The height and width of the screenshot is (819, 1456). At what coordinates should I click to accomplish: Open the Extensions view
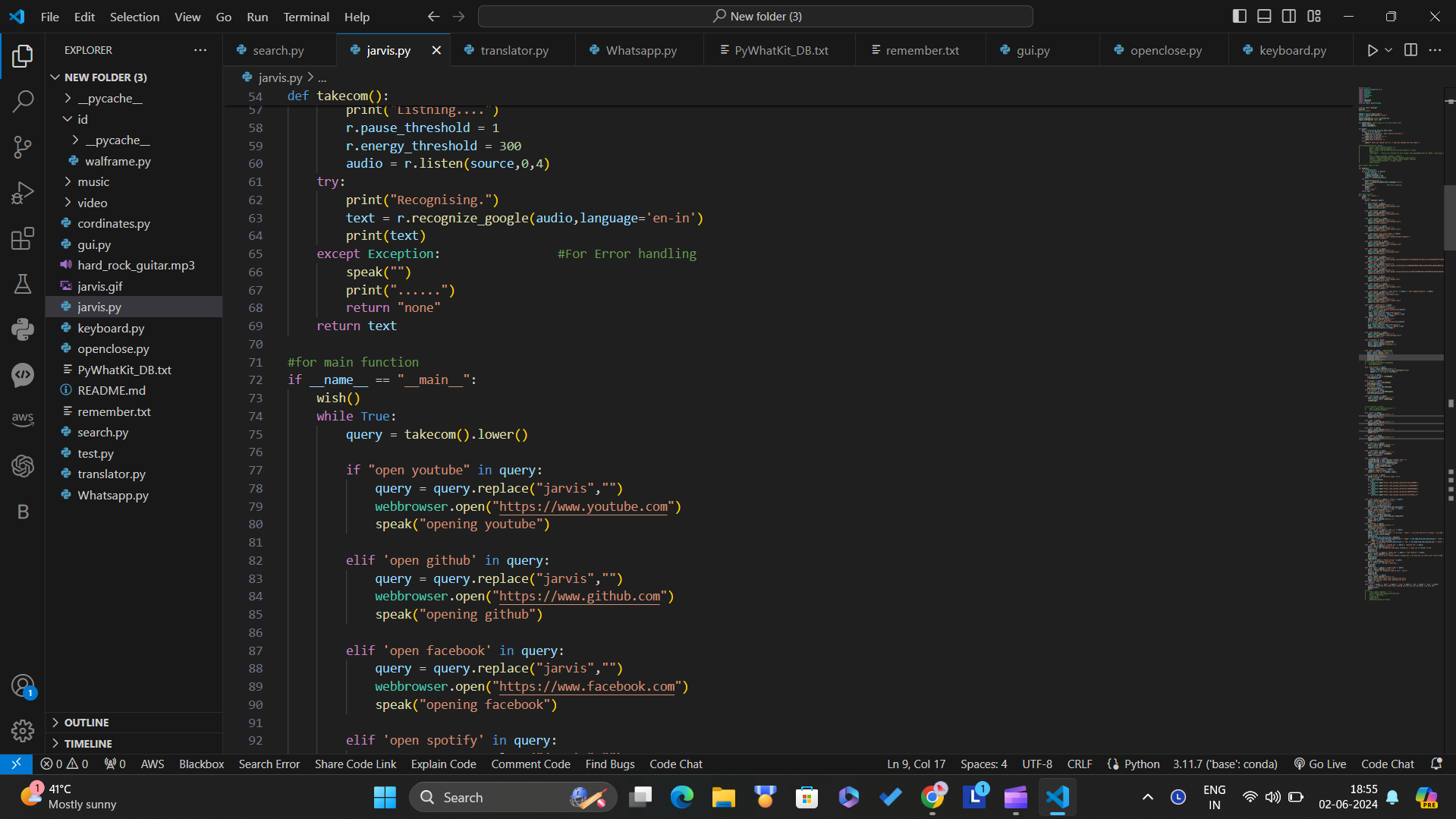coord(23,238)
